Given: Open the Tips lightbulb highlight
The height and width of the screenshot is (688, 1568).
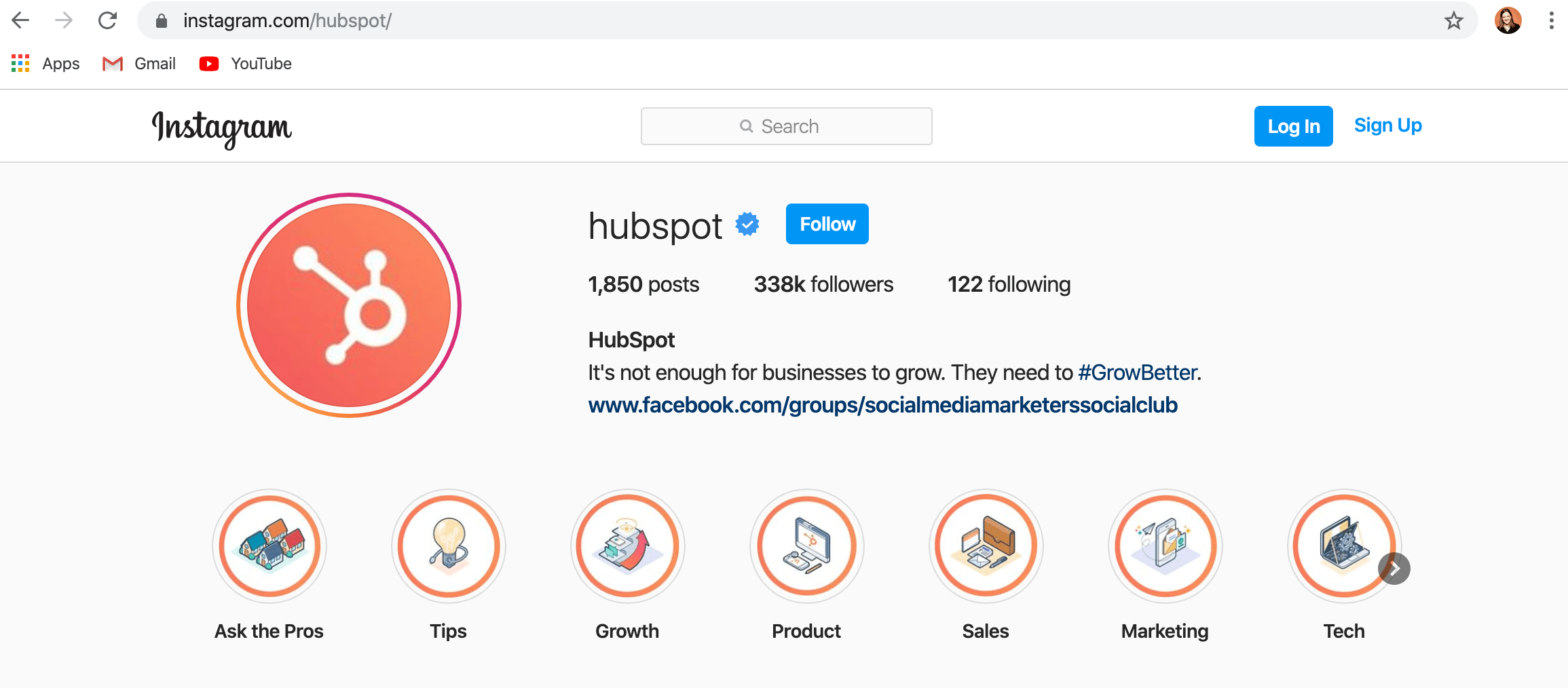Looking at the screenshot, I should click(449, 546).
